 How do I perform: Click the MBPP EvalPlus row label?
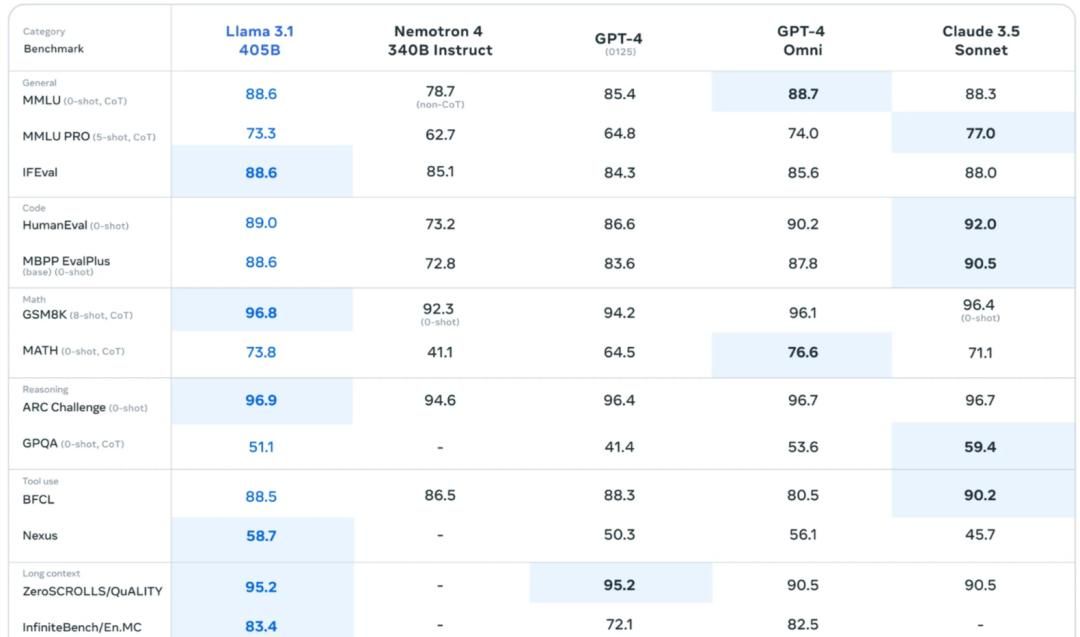coord(66,262)
